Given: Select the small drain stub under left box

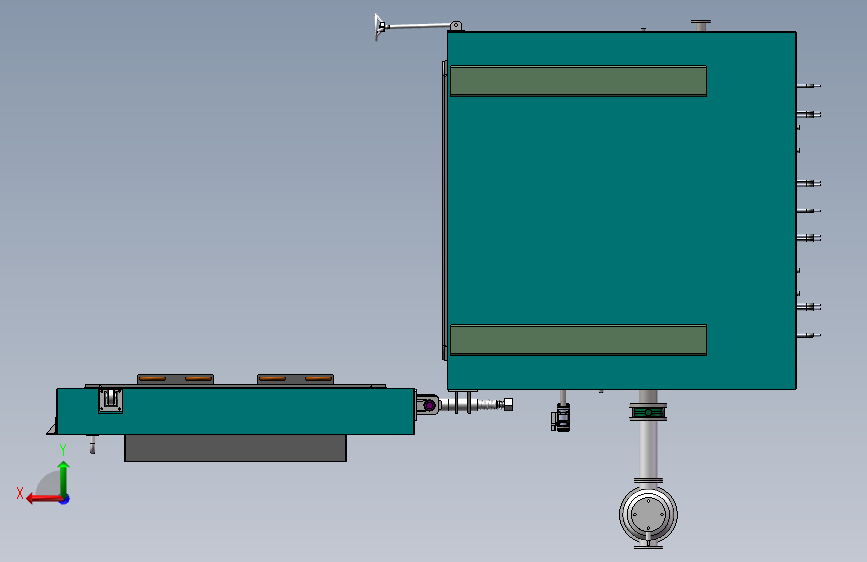Looking at the screenshot, I should point(92,444).
